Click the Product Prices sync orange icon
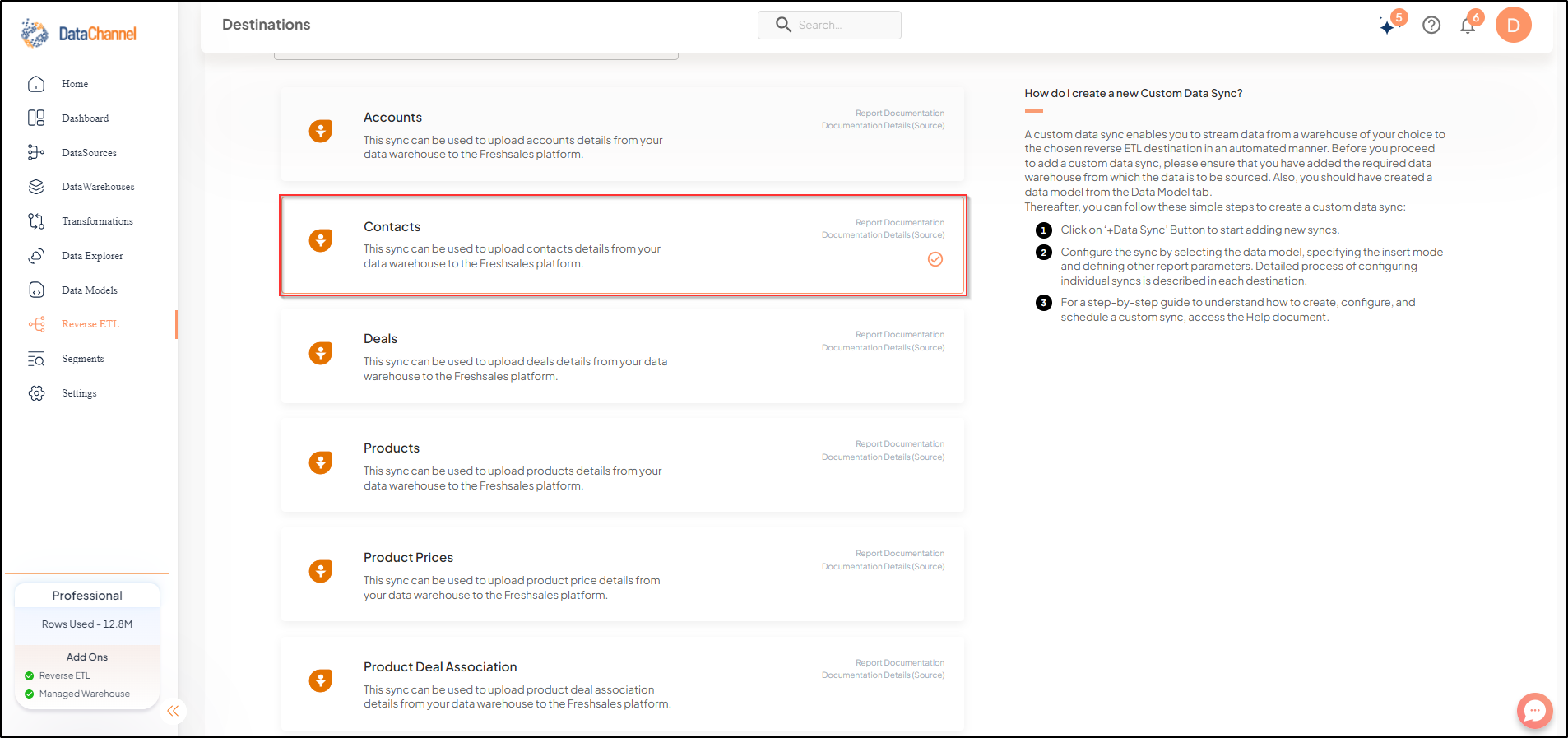This screenshot has width=1568, height=738. (x=321, y=571)
